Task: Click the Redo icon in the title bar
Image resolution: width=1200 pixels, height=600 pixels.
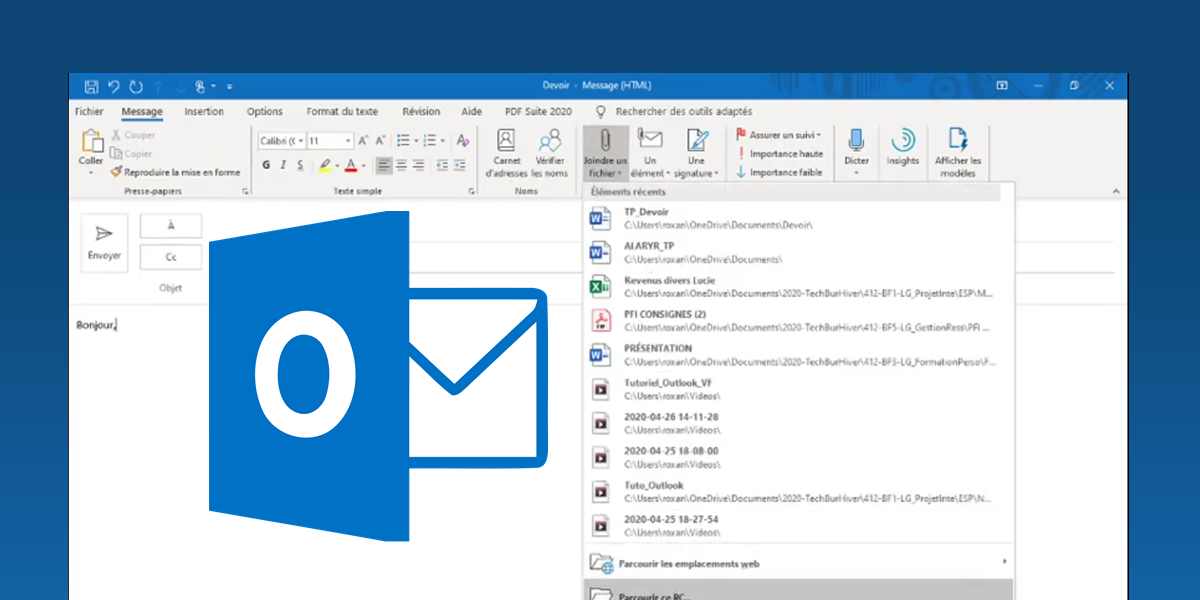Action: point(135,86)
